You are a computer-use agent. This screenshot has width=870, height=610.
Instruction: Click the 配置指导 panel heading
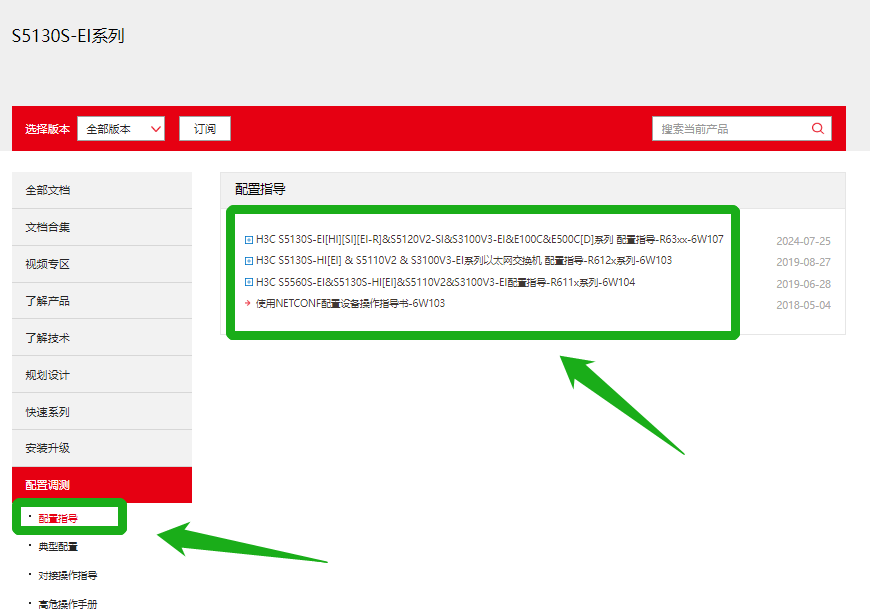[260, 189]
